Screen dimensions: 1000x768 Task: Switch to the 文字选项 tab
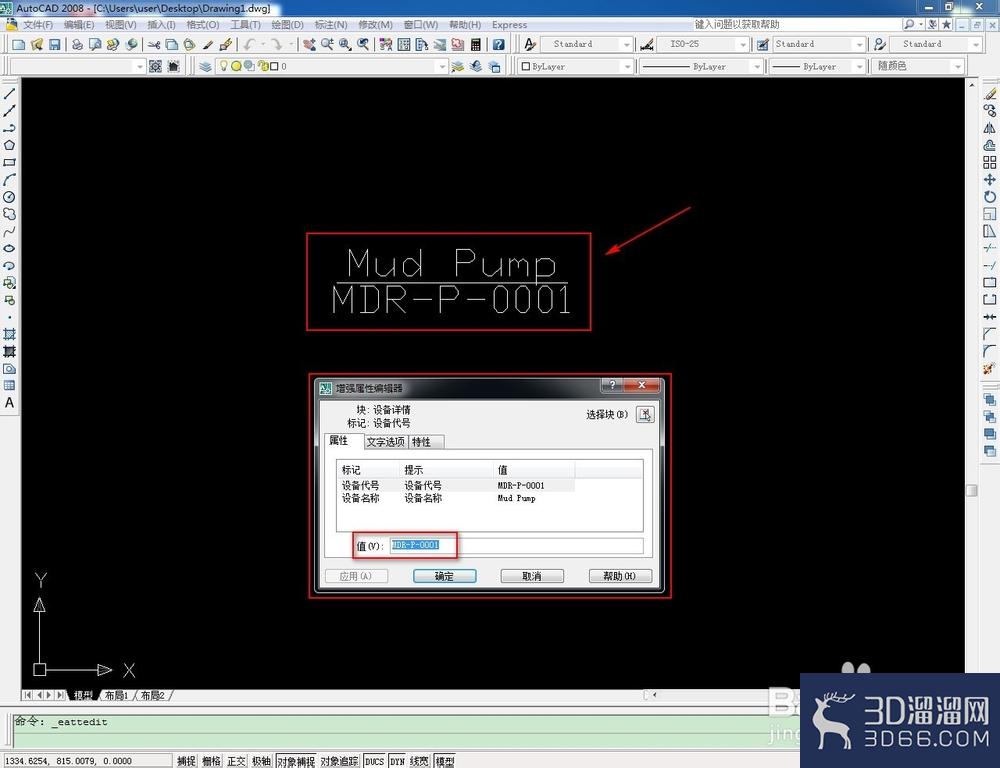[x=385, y=441]
